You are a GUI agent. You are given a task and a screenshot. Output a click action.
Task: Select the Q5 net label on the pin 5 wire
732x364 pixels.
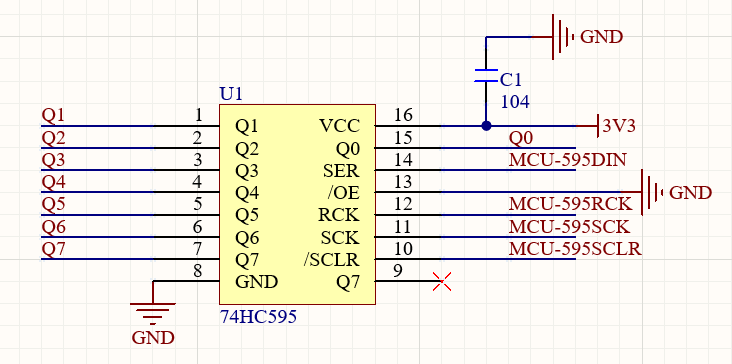[x=53, y=204]
